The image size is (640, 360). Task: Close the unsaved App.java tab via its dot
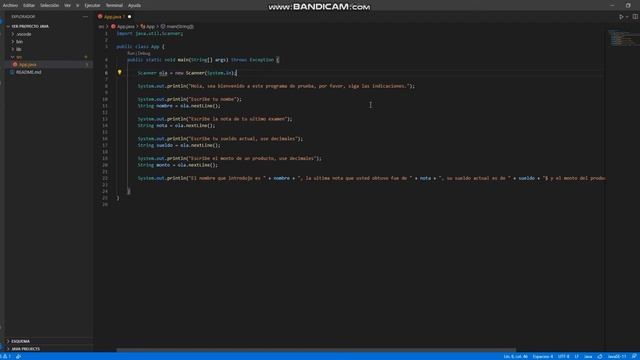click(129, 17)
